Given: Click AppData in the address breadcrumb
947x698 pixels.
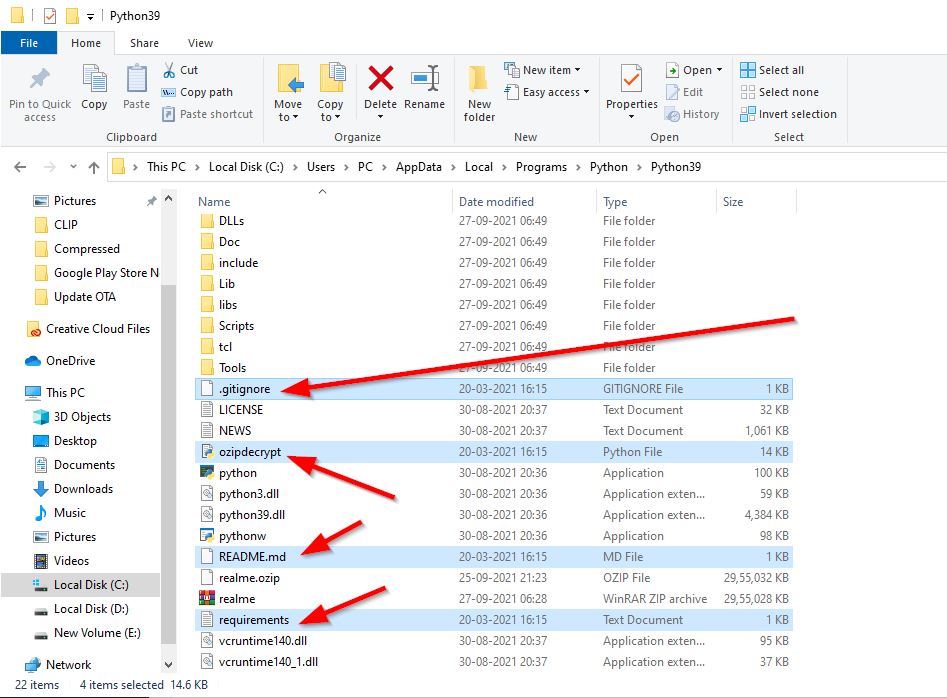Looking at the screenshot, I should pyautogui.click(x=419, y=167).
